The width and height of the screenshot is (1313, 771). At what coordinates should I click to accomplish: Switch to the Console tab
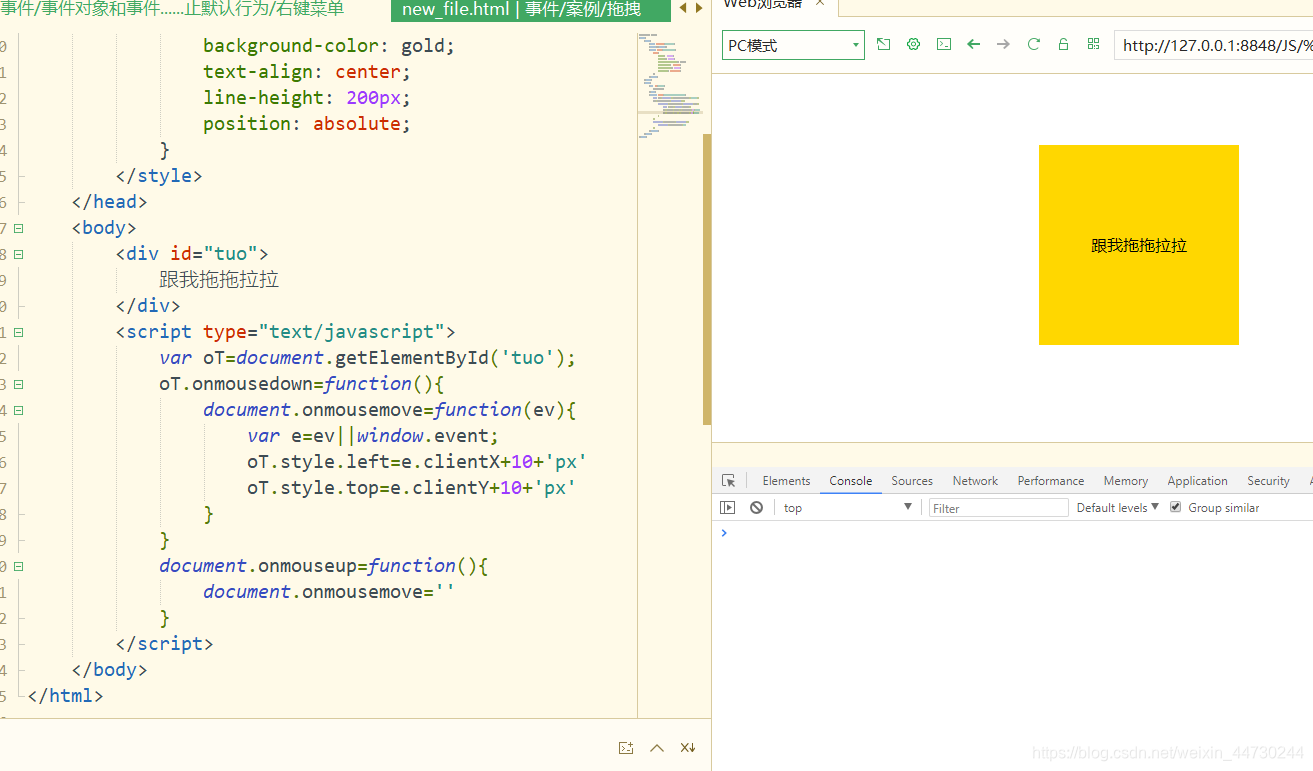click(850, 481)
